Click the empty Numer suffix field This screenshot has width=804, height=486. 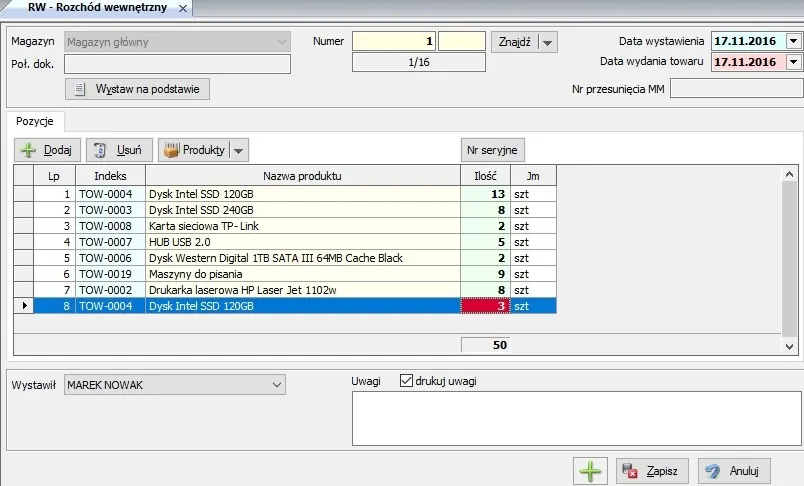pyautogui.click(x=462, y=41)
